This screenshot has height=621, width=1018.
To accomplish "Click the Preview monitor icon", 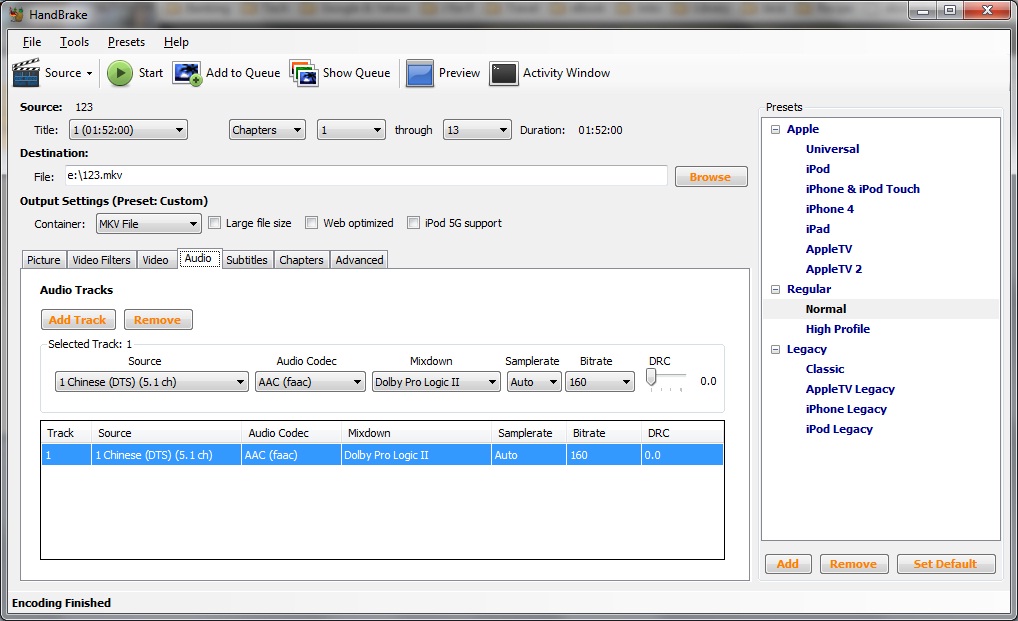I will [x=420, y=73].
